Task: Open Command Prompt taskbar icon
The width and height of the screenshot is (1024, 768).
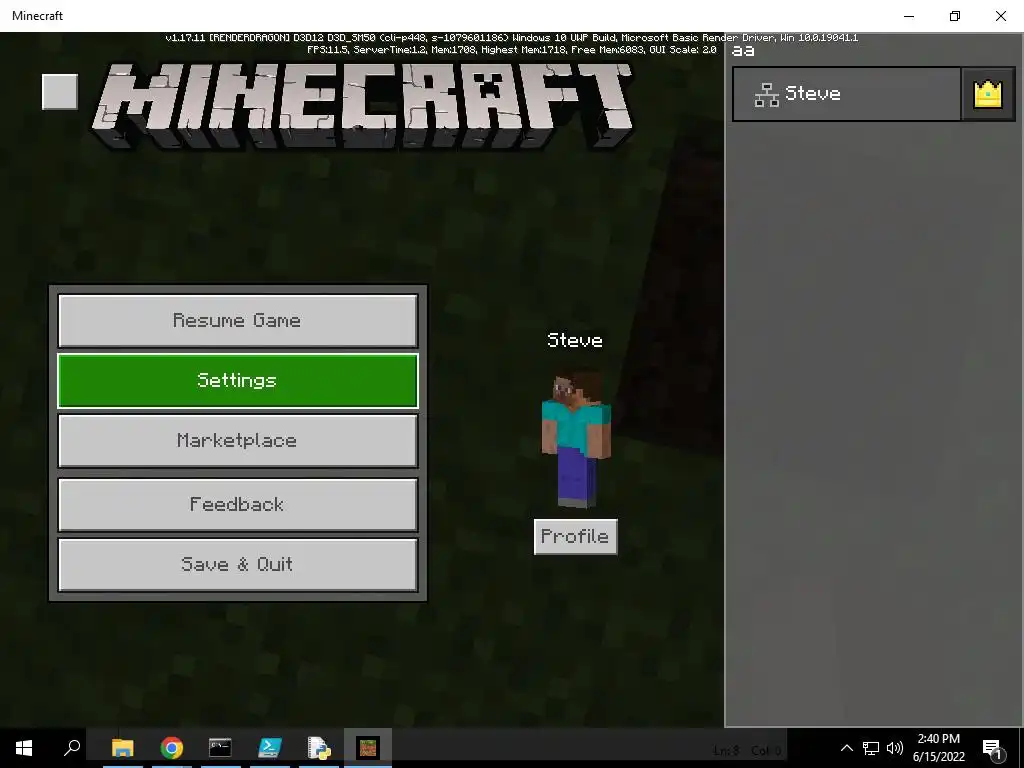Action: (220, 748)
